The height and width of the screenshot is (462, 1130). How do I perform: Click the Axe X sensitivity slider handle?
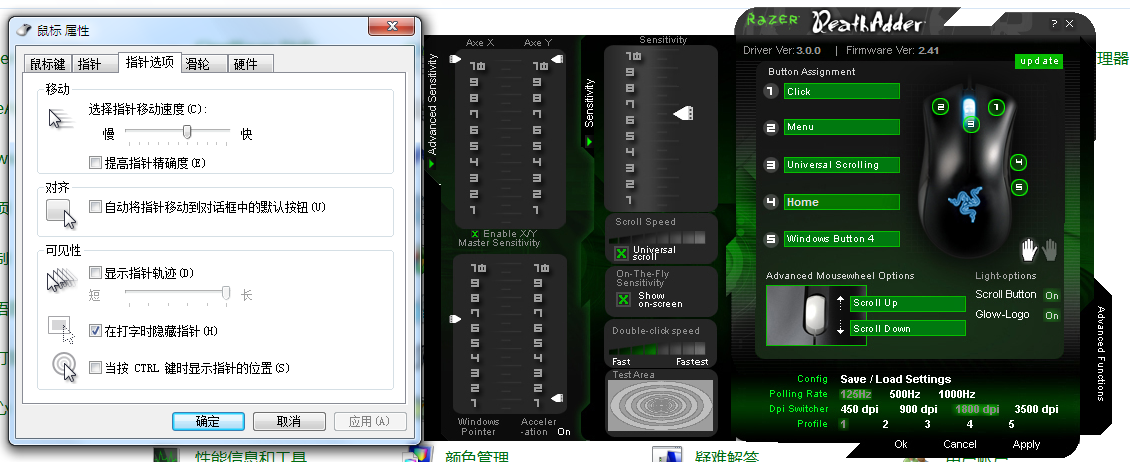pyautogui.click(x=455, y=59)
